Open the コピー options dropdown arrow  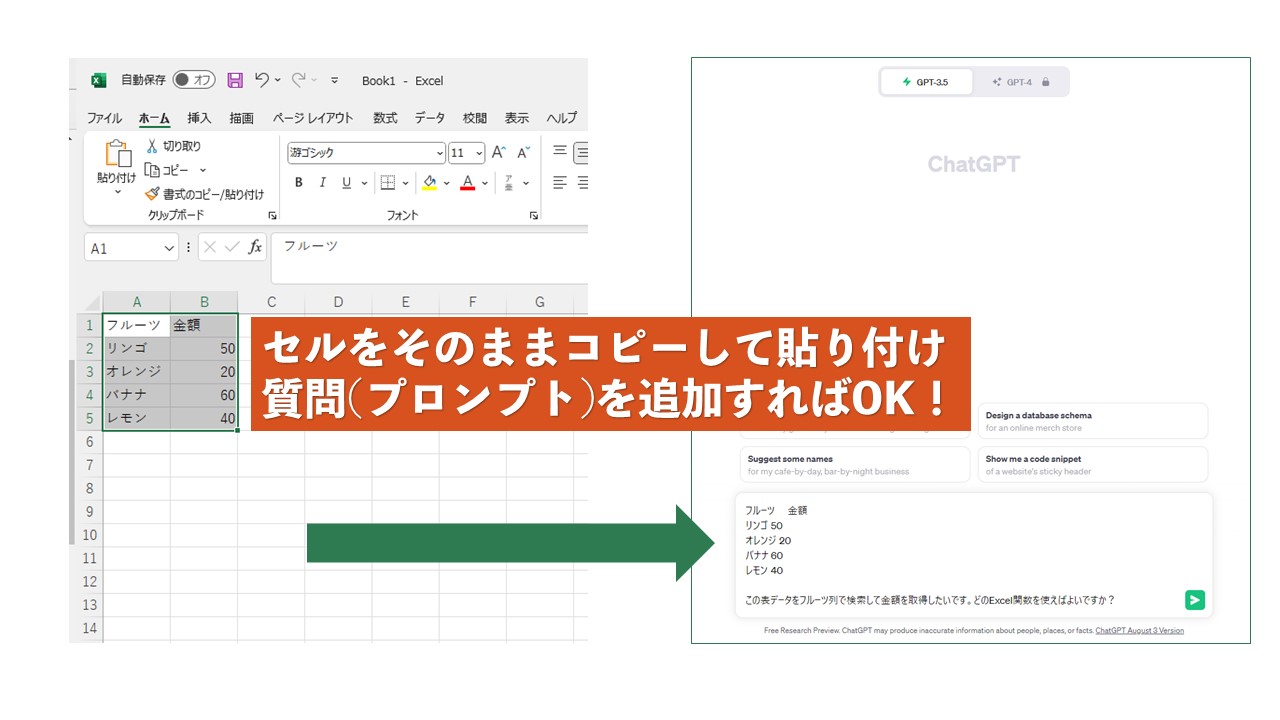pyautogui.click(x=203, y=170)
